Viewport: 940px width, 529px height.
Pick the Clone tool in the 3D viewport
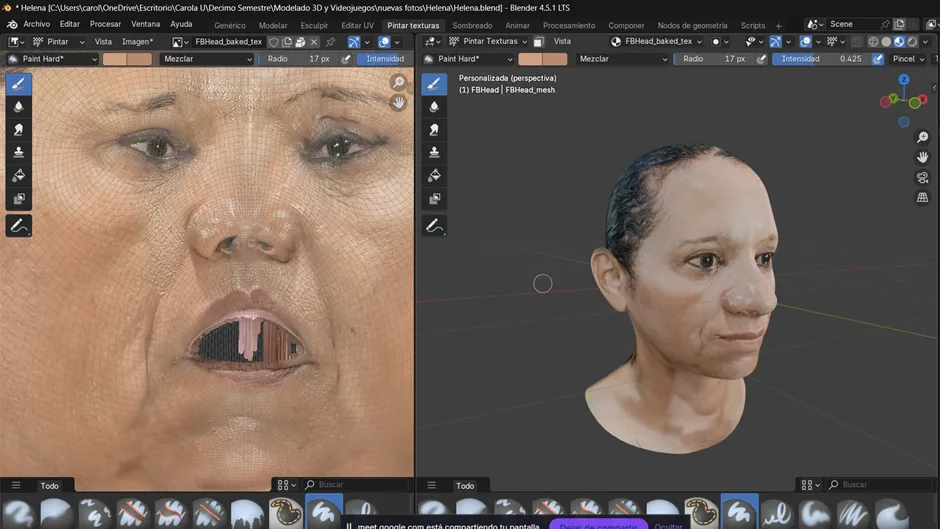click(434, 152)
